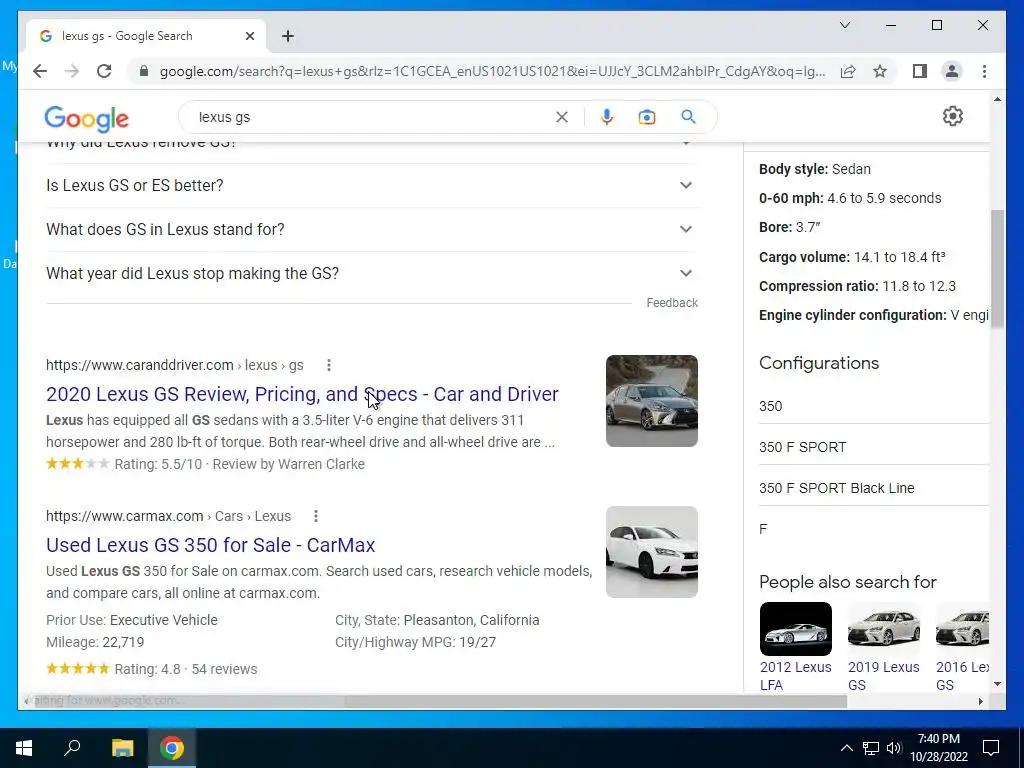Click Chrome icon in taskbar
This screenshot has height=768, width=1024.
pos(172,748)
